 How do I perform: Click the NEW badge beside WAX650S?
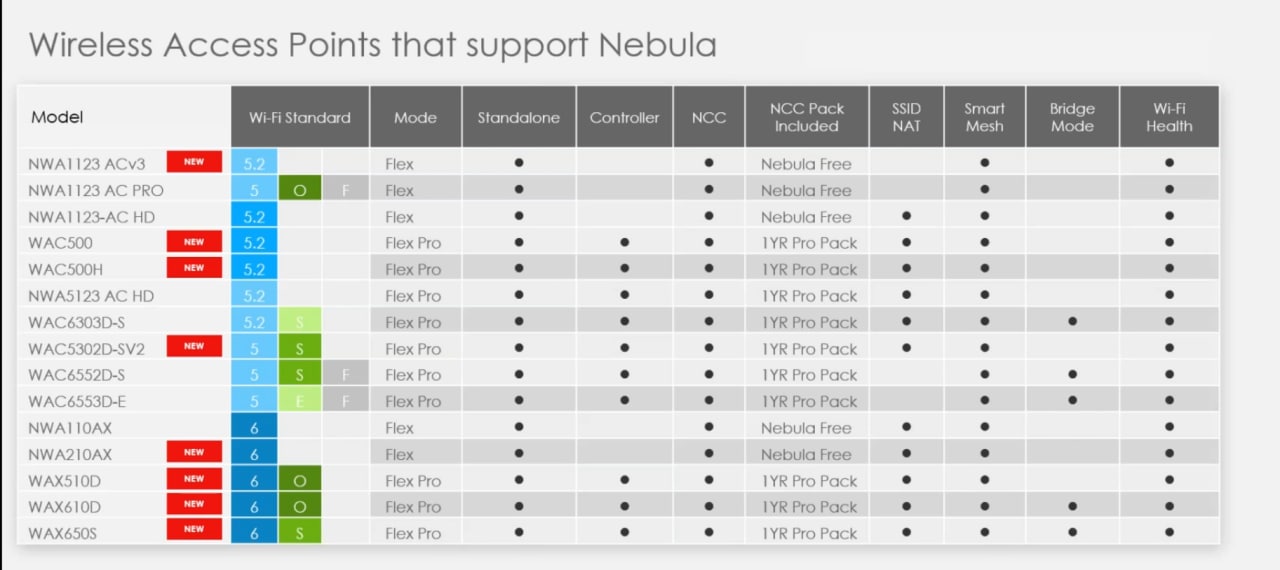pos(194,530)
